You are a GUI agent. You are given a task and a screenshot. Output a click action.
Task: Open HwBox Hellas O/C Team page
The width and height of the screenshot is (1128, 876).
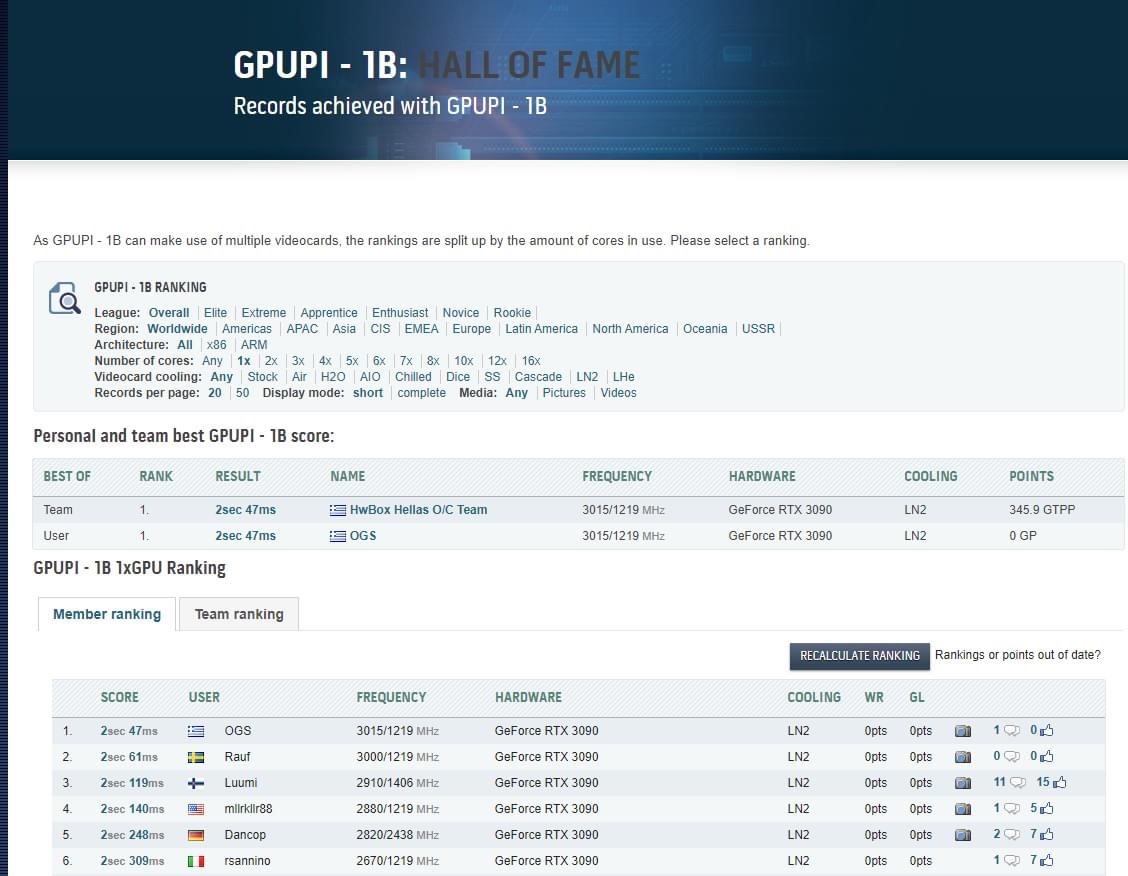click(418, 510)
